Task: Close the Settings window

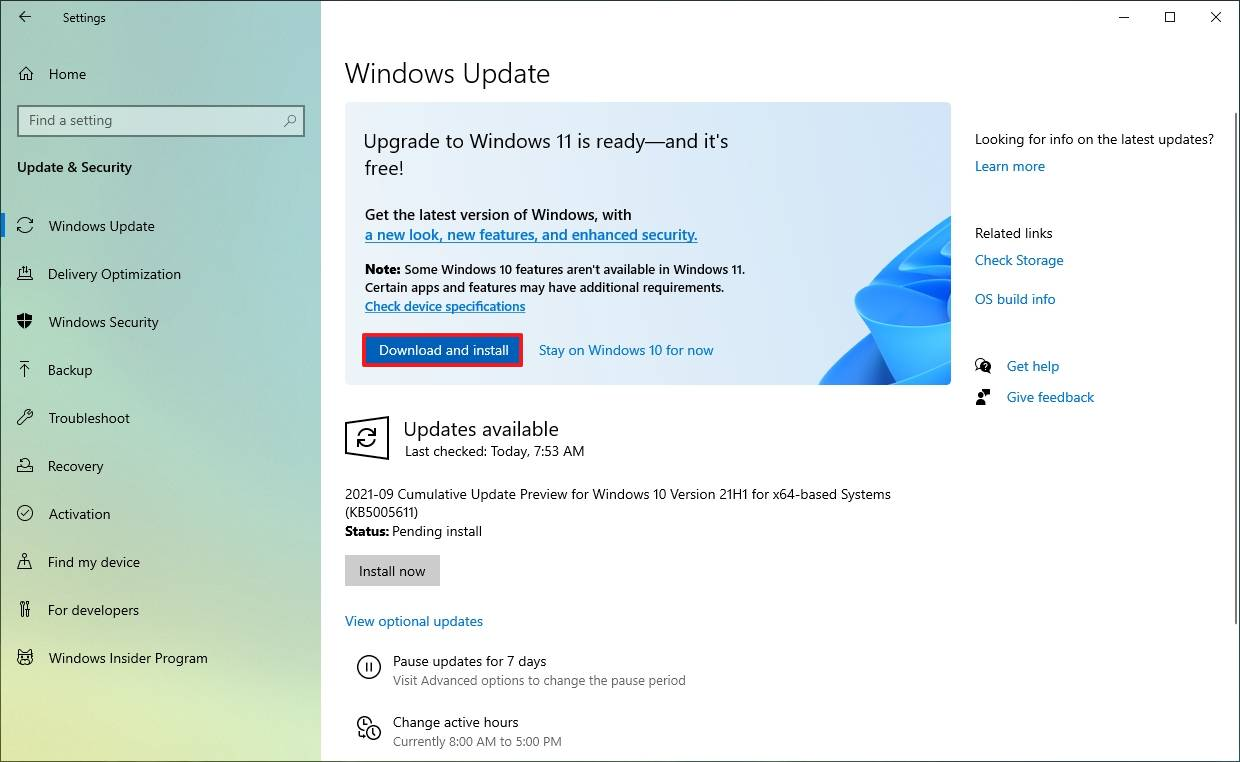Action: (1216, 17)
